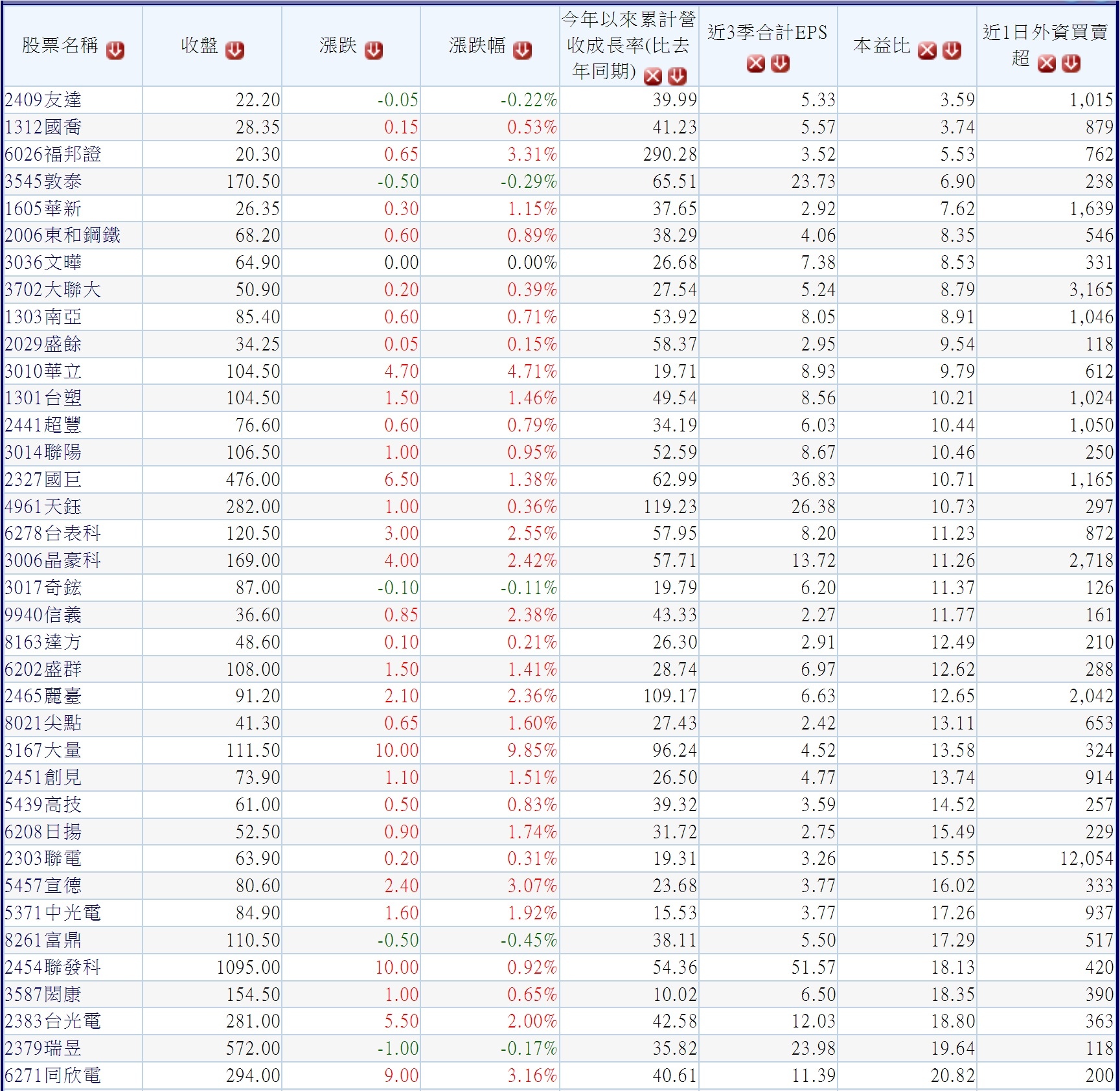The height and width of the screenshot is (1091, 1120).
Task: Click the 476.00 closing price for 國巨
Action: pyautogui.click(x=253, y=479)
